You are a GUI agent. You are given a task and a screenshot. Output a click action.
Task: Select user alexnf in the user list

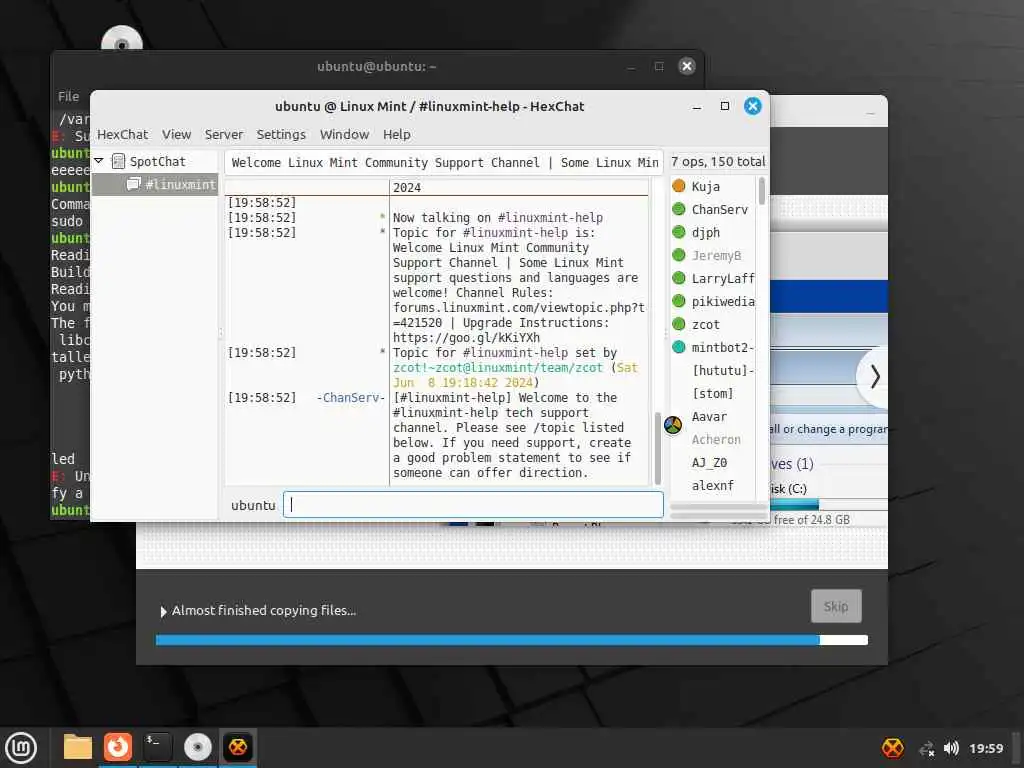[712, 485]
